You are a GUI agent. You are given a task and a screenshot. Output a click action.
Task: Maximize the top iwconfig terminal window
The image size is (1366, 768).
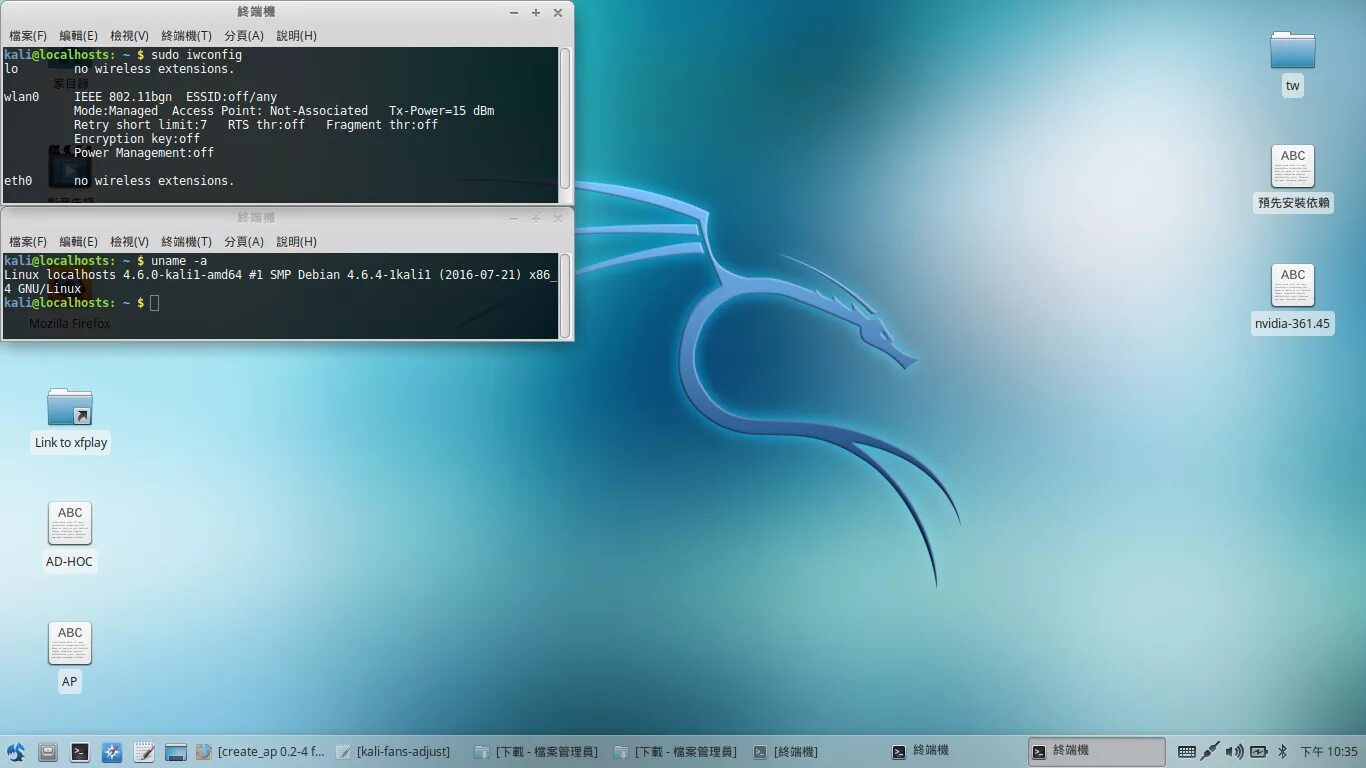tap(536, 13)
